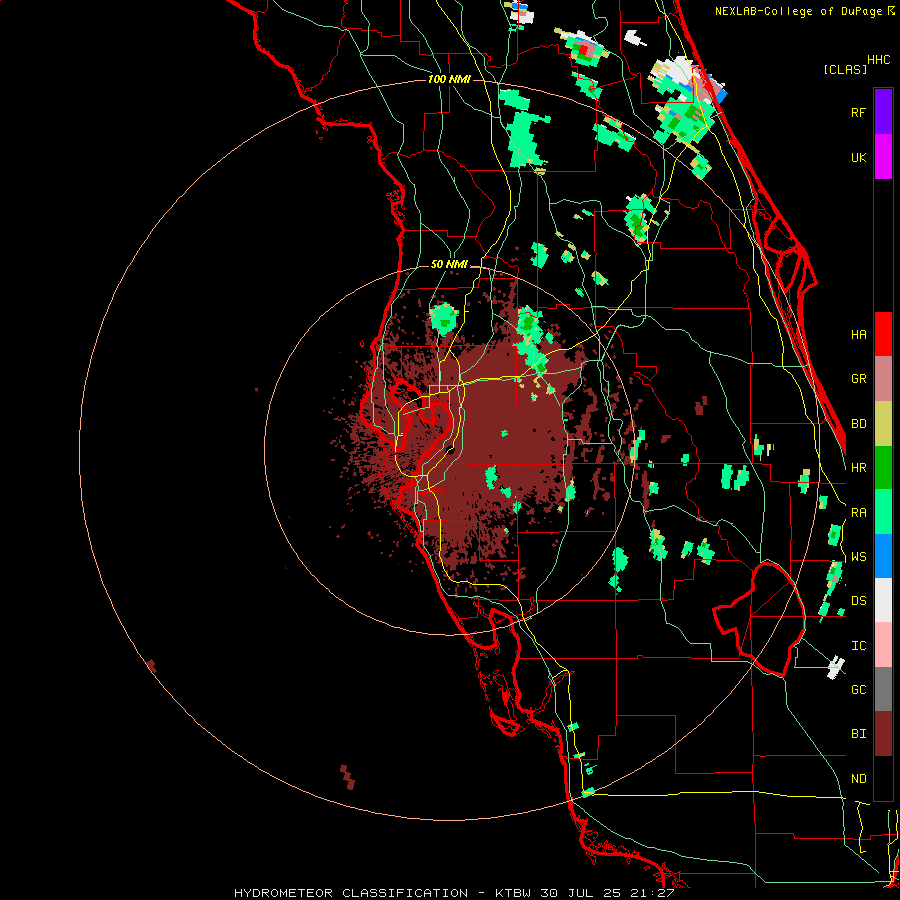Viewport: 900px width, 900px height.
Task: Select the dusty pink GR legend swatch
Action: click(x=883, y=379)
